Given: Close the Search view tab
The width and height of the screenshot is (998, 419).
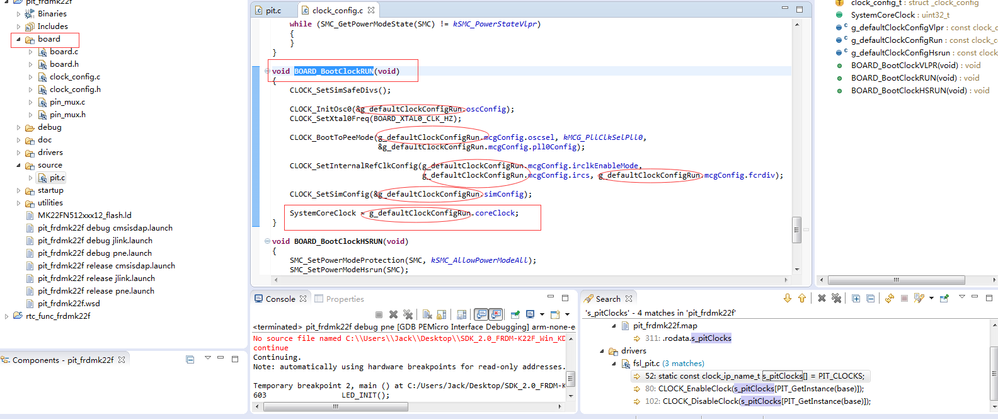Looking at the screenshot, I should click(630, 299).
